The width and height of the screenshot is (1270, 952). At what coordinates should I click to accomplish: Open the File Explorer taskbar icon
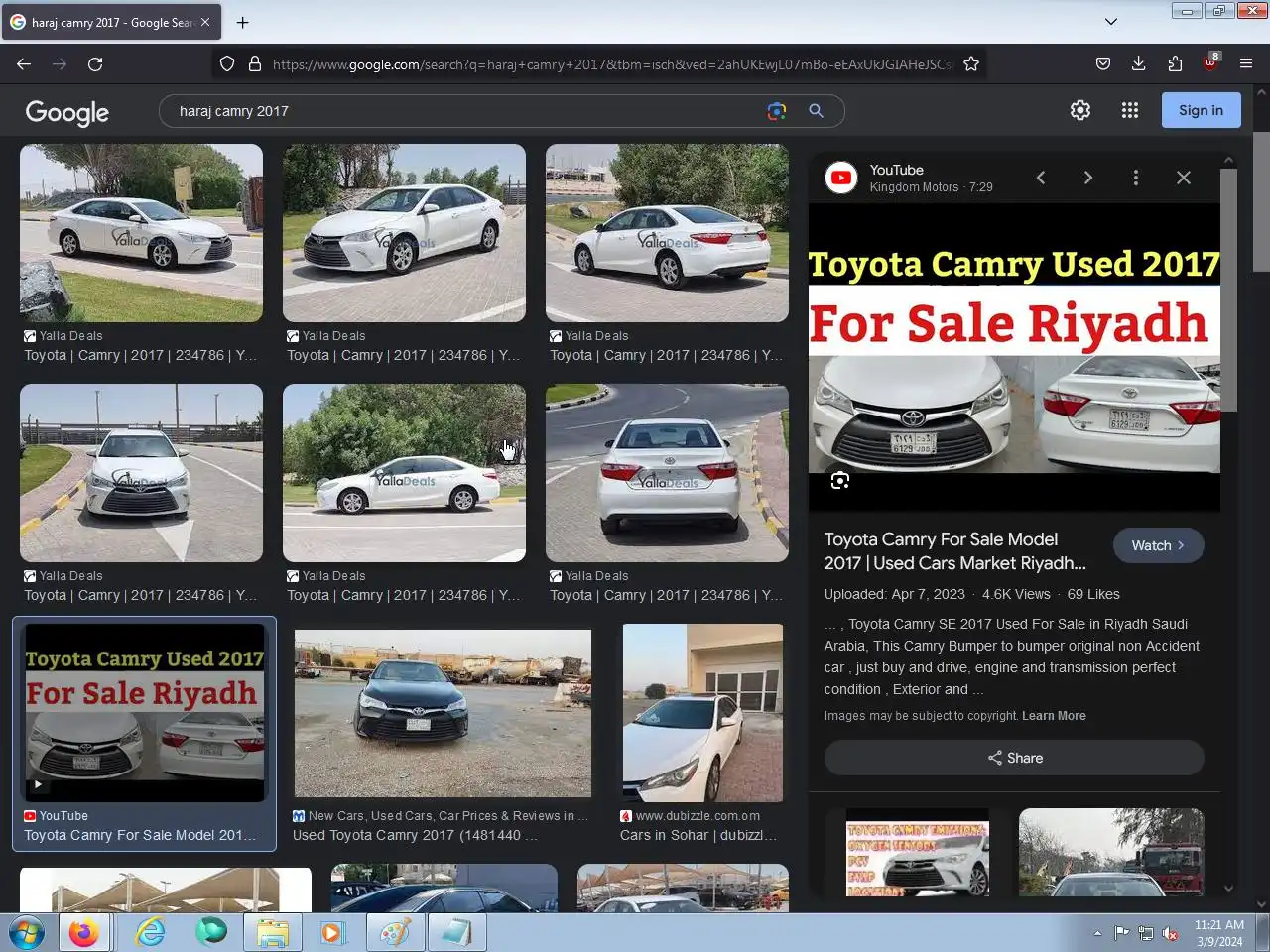273,933
